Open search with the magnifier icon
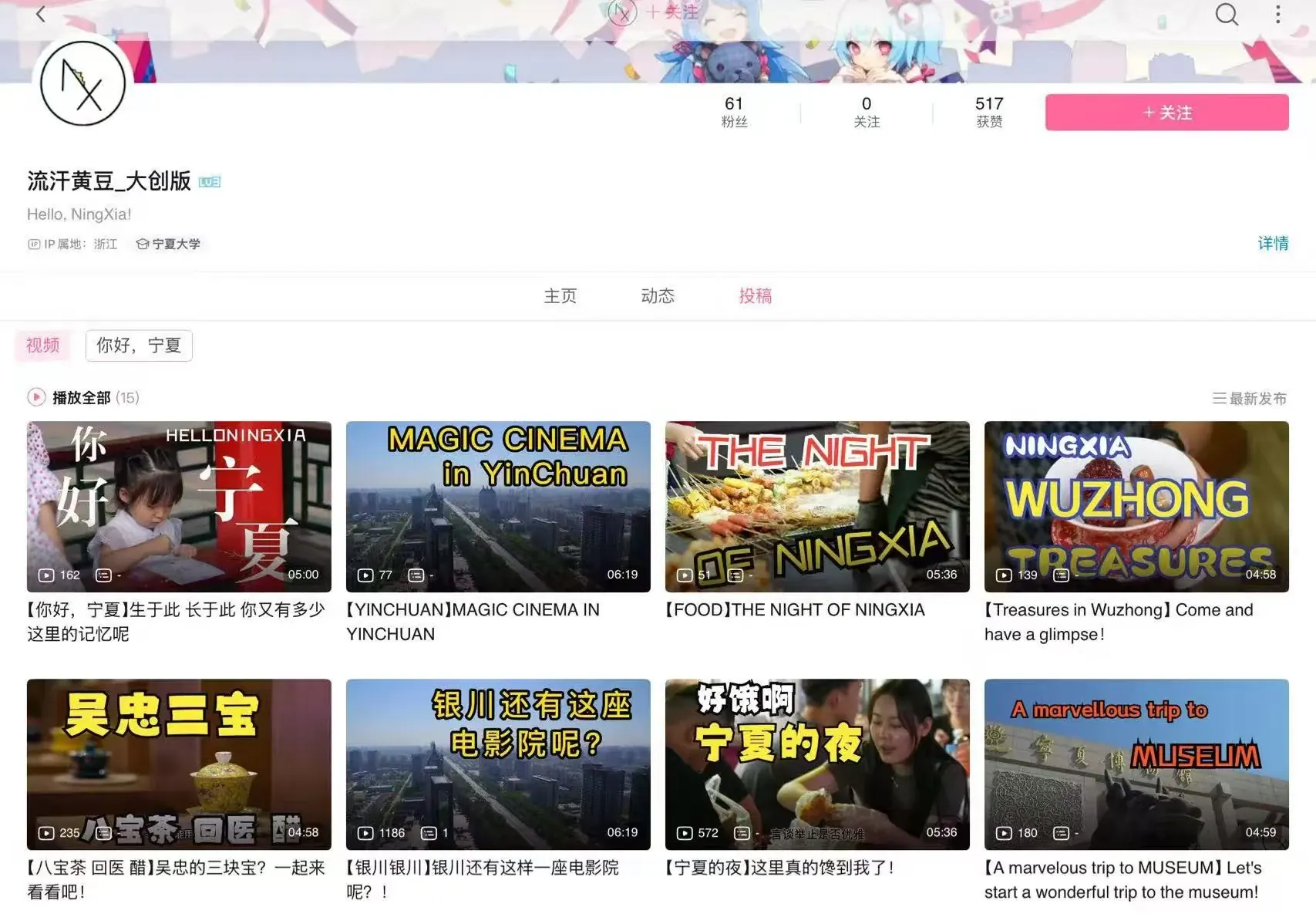1316x924 pixels. [1227, 14]
